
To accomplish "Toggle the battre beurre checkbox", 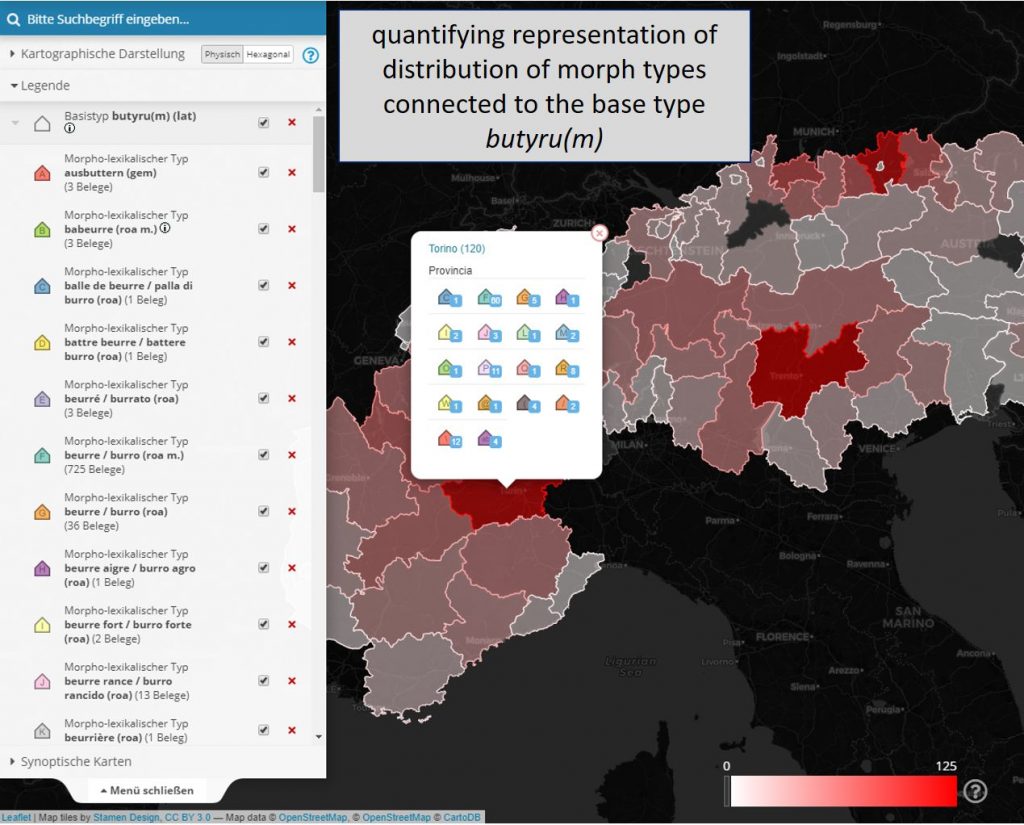I will [x=263, y=342].
